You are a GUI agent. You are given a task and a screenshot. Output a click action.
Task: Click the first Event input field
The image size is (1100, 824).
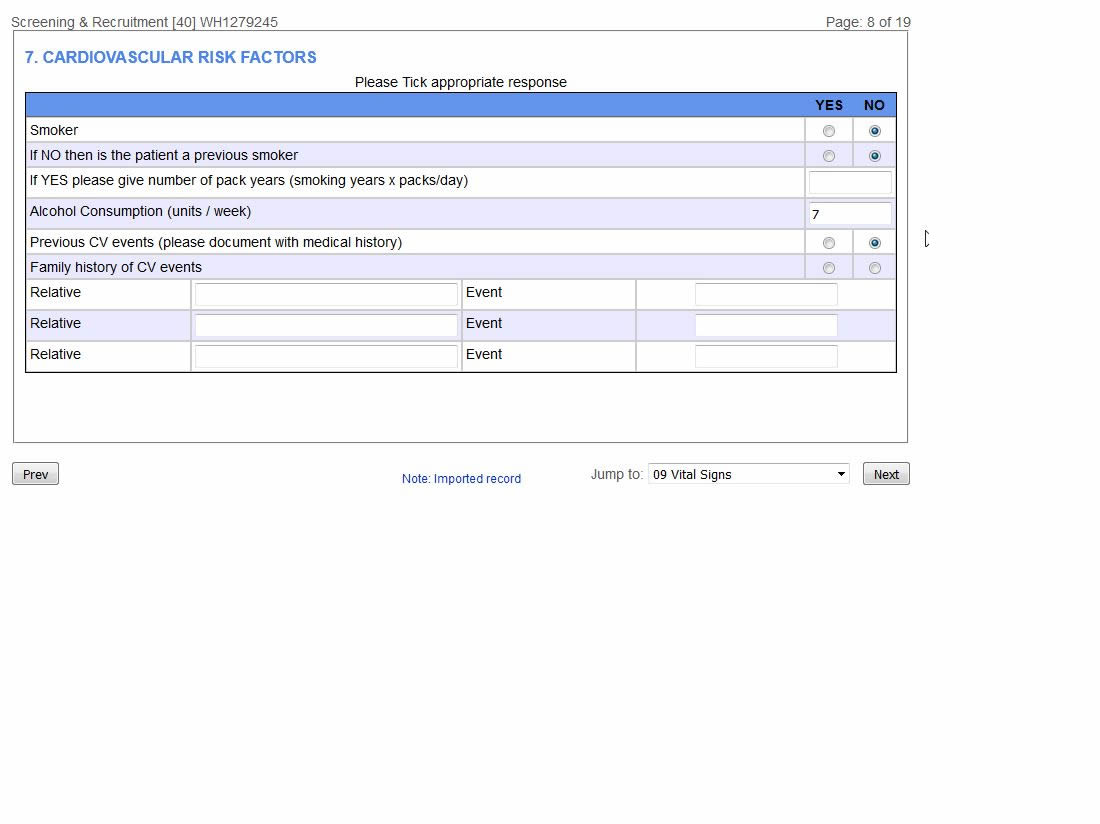click(x=766, y=293)
